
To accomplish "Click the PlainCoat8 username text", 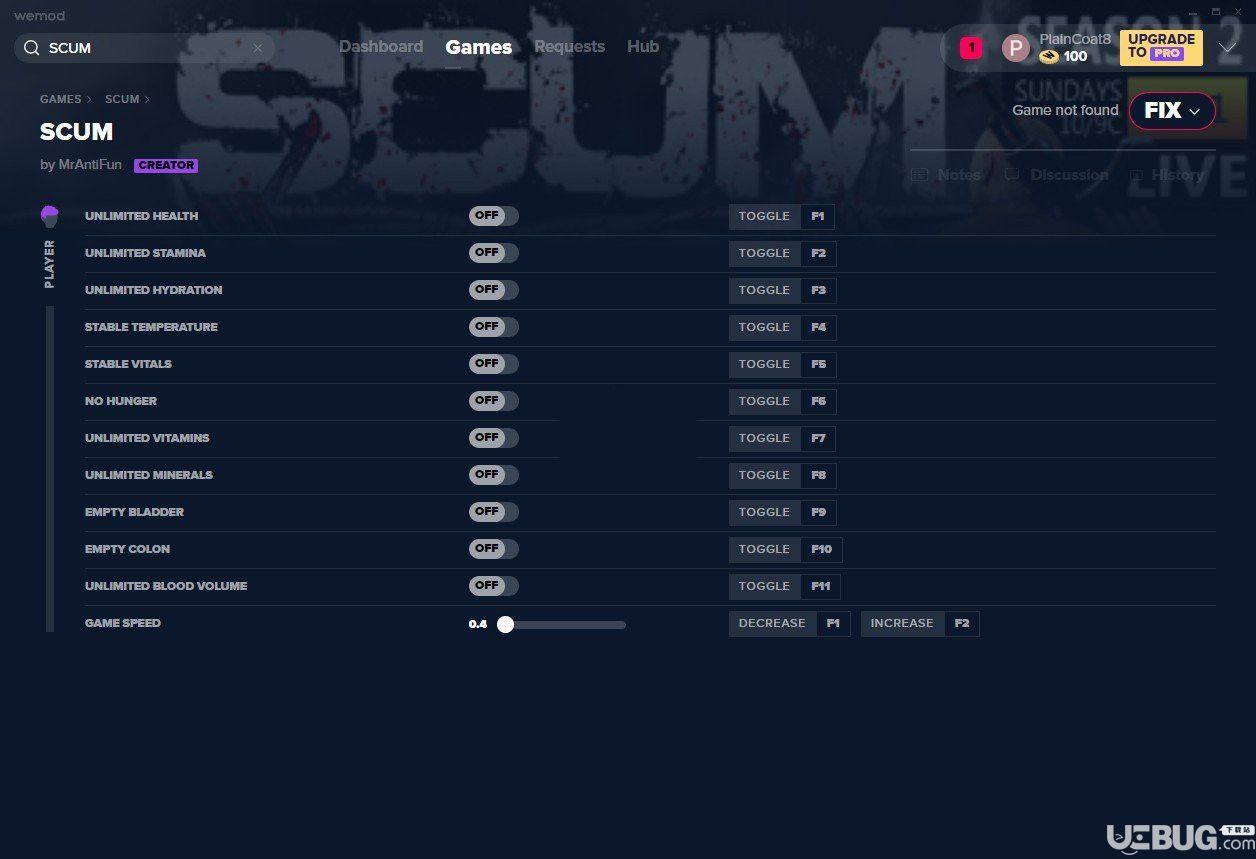I will coord(1075,39).
